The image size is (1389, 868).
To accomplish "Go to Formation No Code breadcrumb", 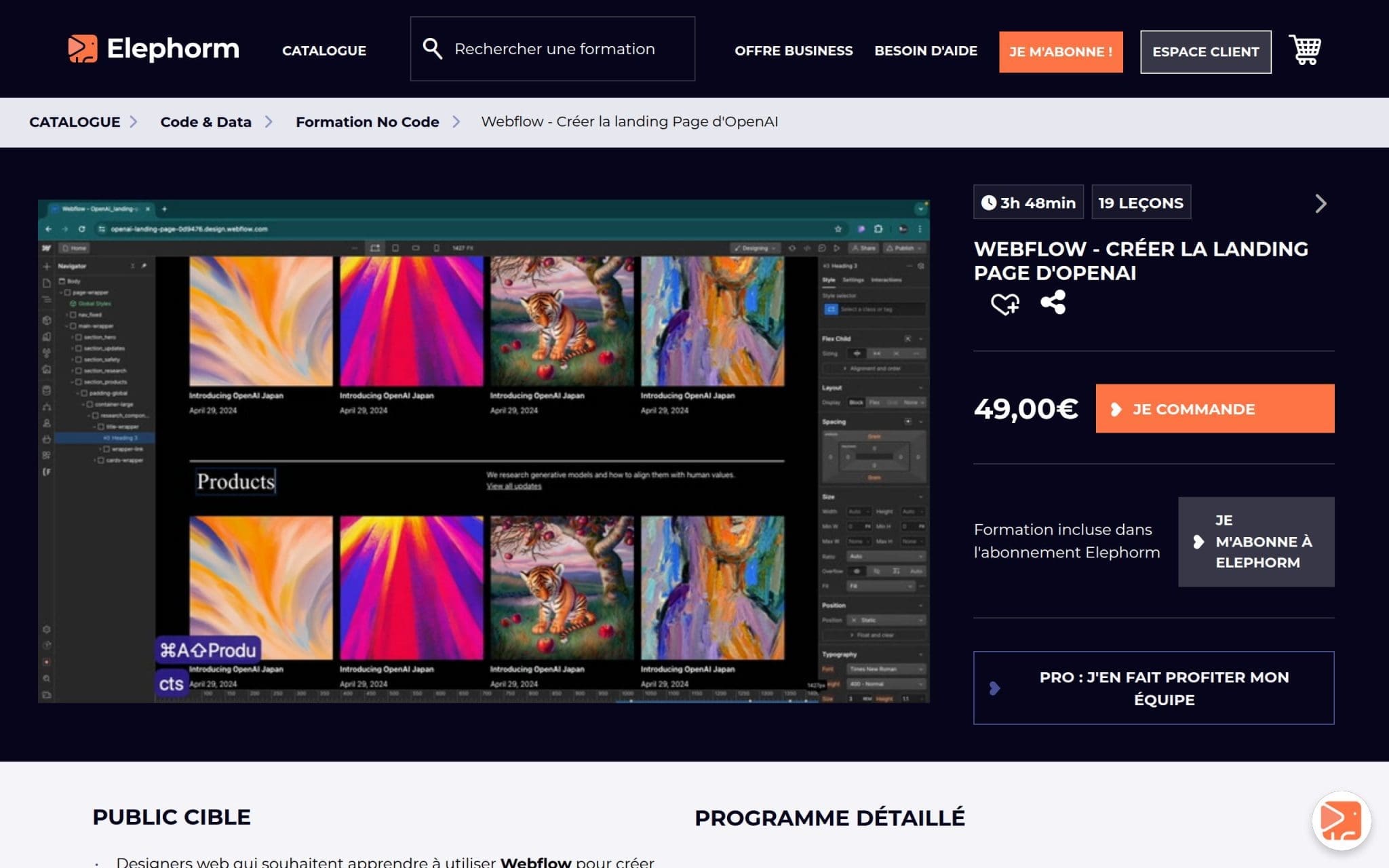I will tap(367, 122).
